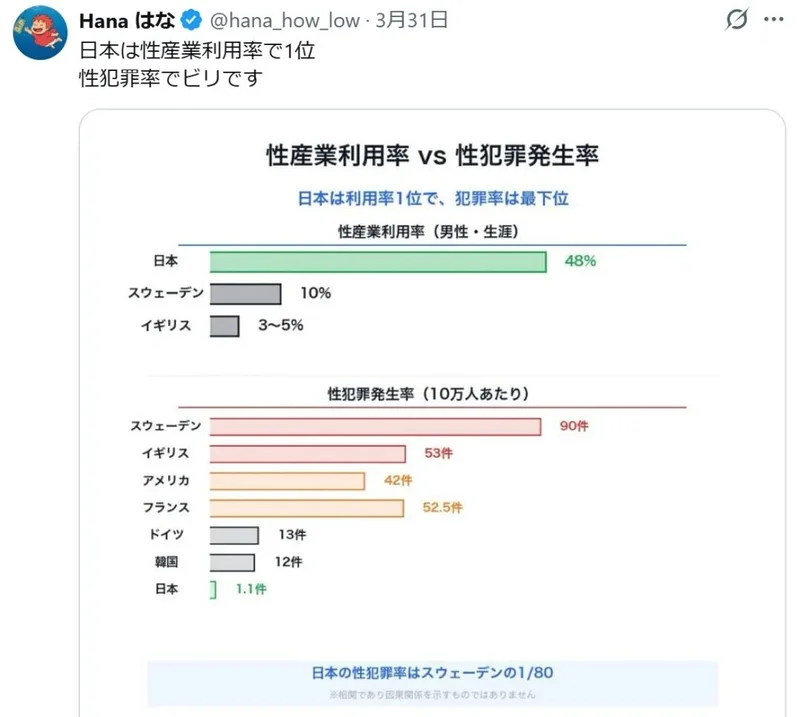The image size is (800, 717).
Task: Click the chart title 性産業利用率 vs 性犯罪発生率
Action: point(432,156)
